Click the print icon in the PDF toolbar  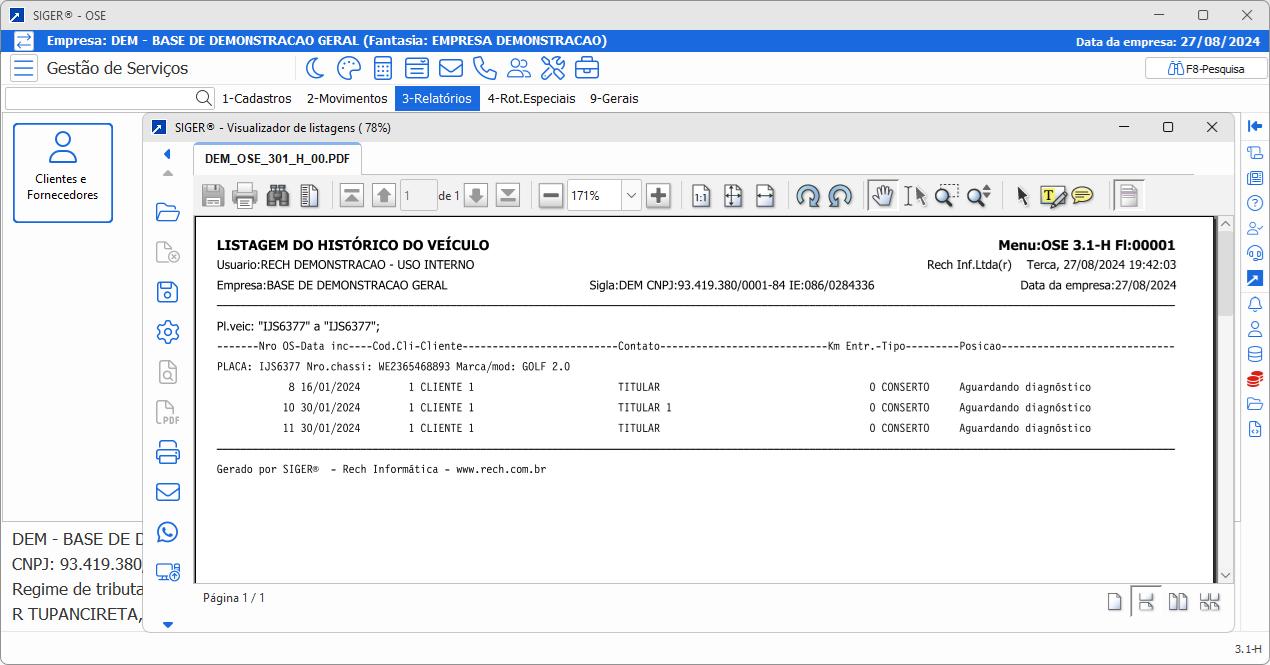point(245,196)
